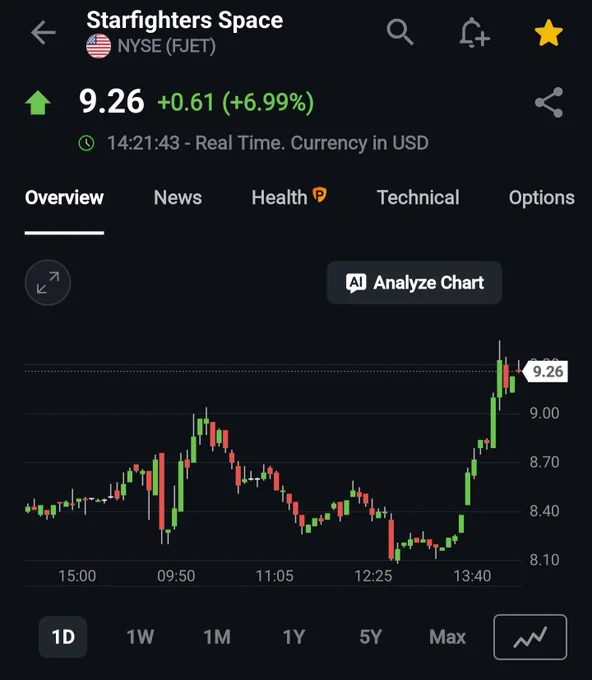Go back using the arrow icon

[x=43, y=33]
